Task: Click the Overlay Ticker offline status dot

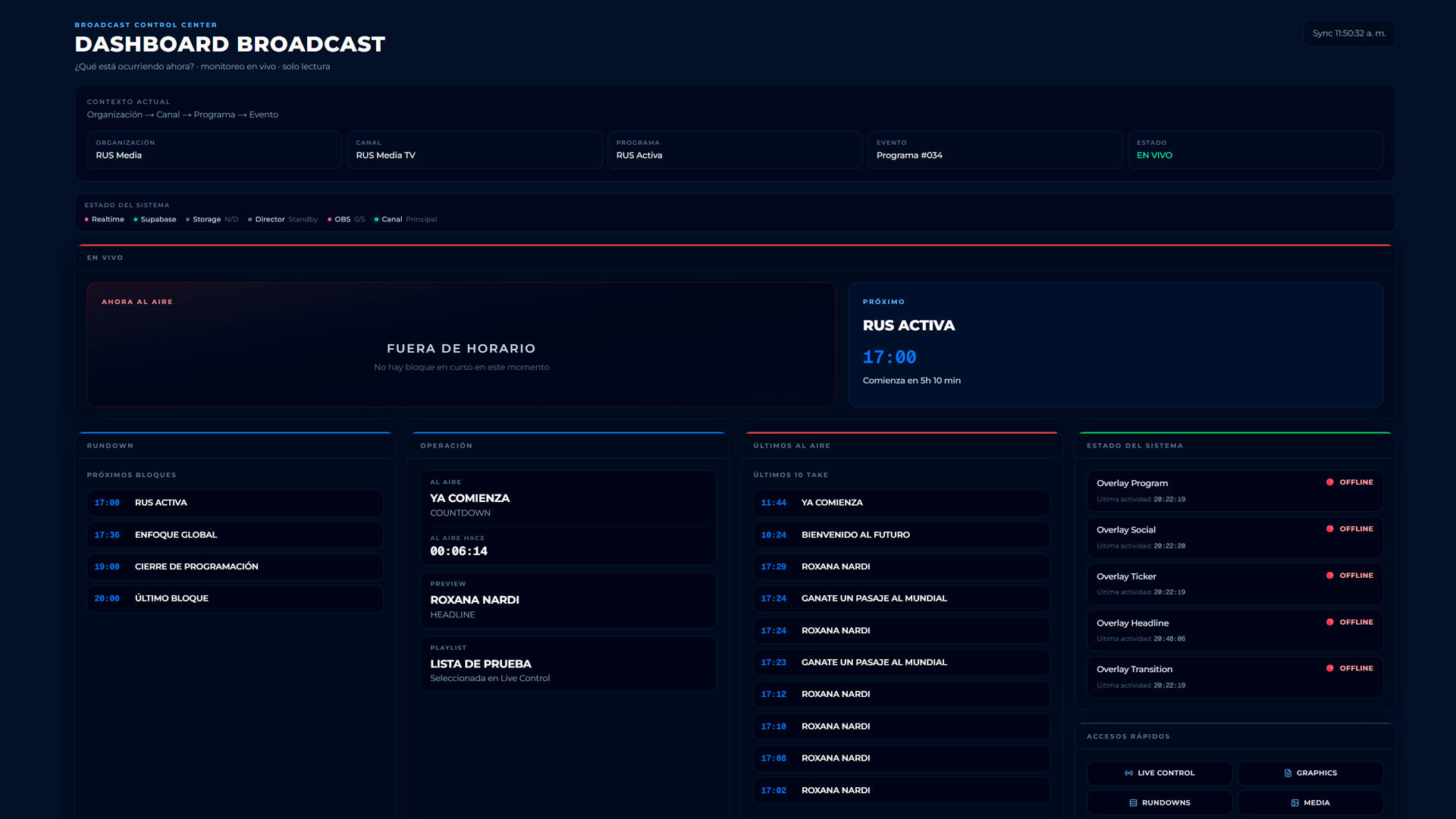Action: point(1329,576)
